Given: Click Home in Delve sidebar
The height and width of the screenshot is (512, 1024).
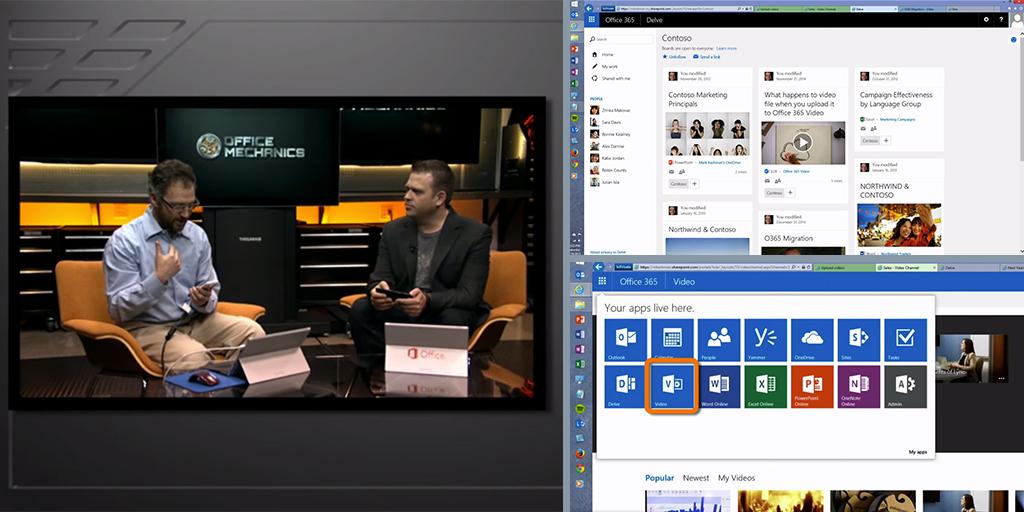Looking at the screenshot, I should [607, 54].
